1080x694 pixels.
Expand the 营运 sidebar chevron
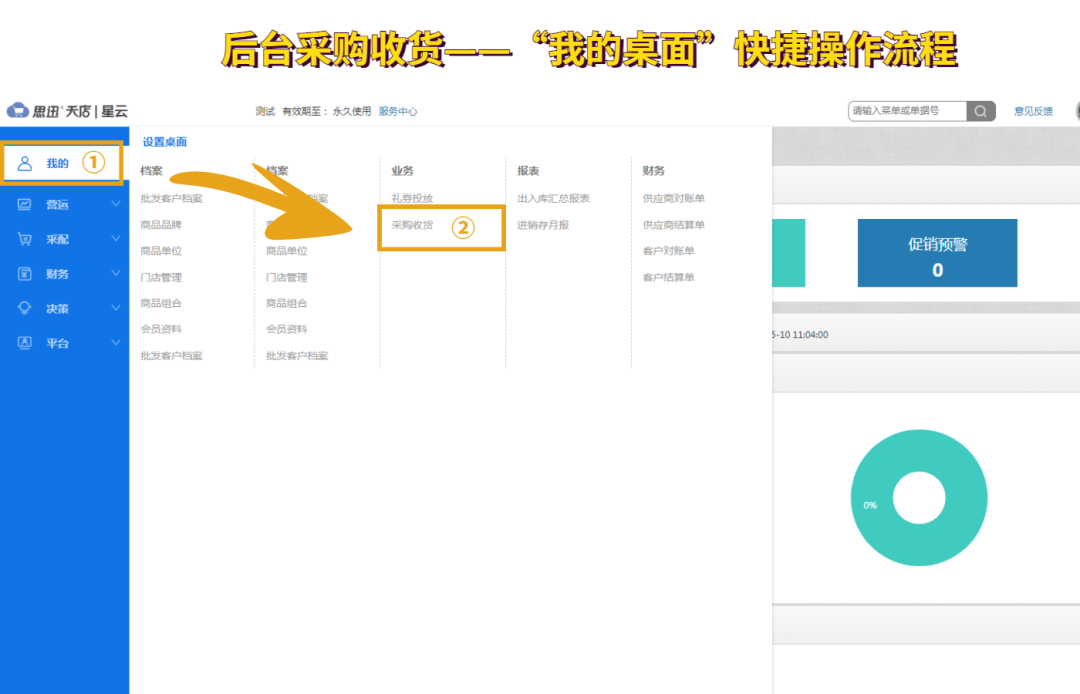coord(115,203)
